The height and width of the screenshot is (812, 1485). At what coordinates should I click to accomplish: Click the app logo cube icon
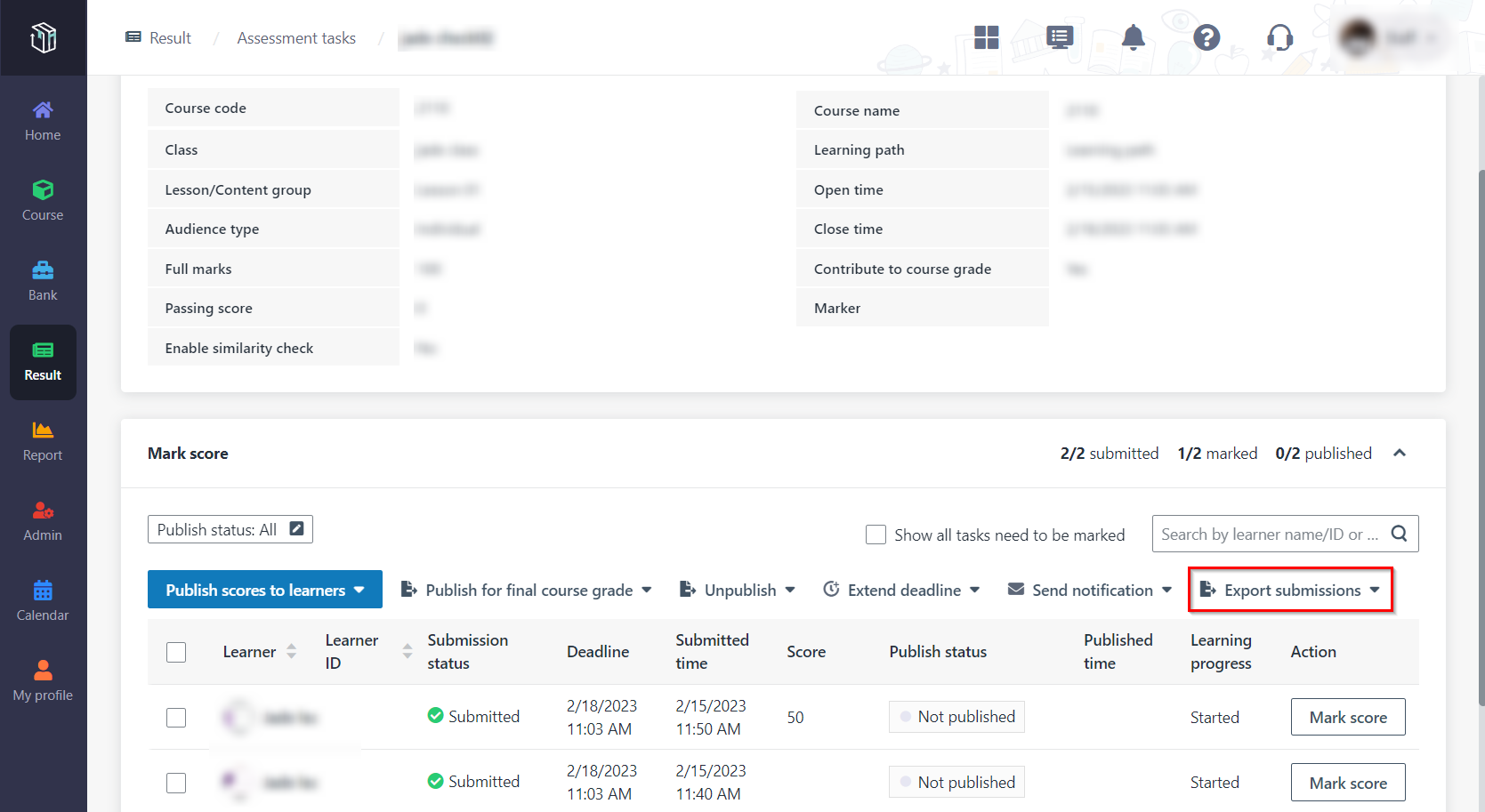point(43,37)
